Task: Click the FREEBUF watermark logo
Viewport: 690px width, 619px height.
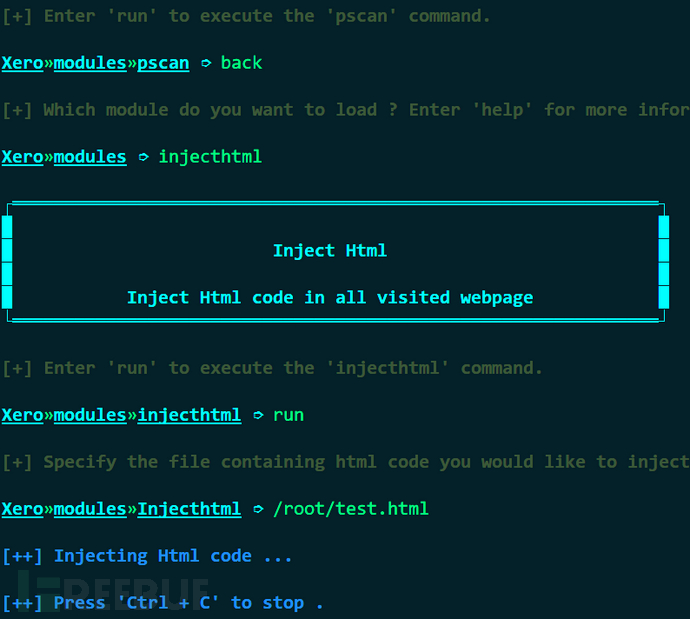Action: (x=114, y=590)
